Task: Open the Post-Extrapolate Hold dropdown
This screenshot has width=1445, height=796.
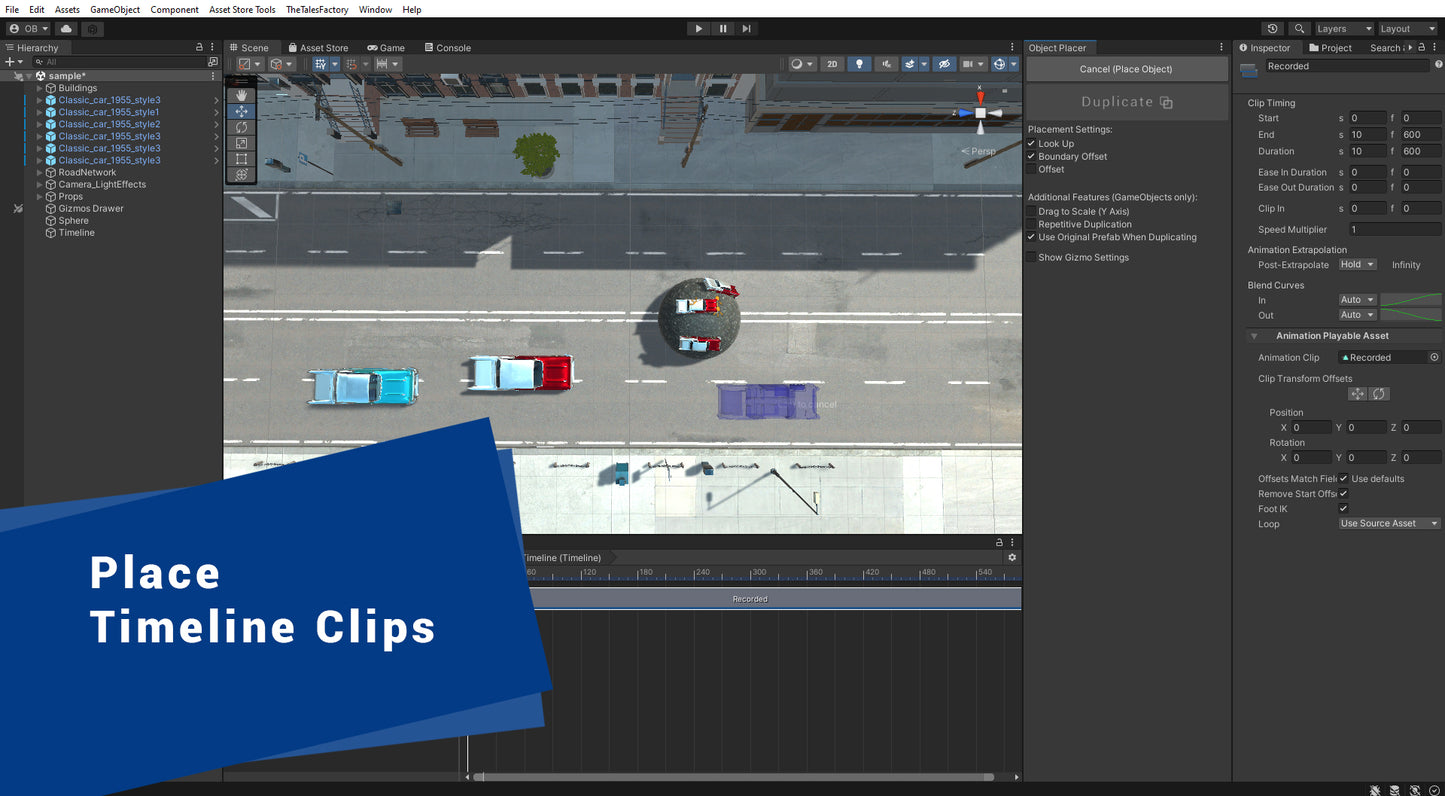Action: point(1357,265)
